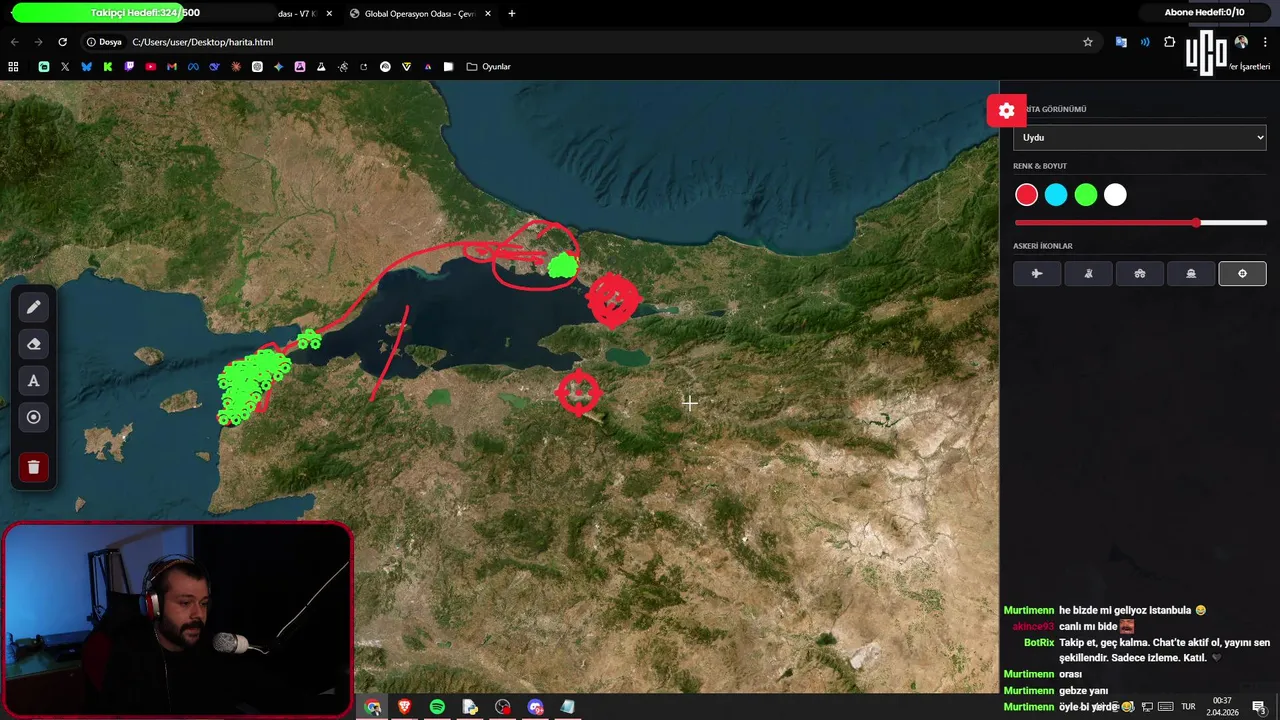
Task: Click the Spotify taskbar icon
Action: coord(437,707)
